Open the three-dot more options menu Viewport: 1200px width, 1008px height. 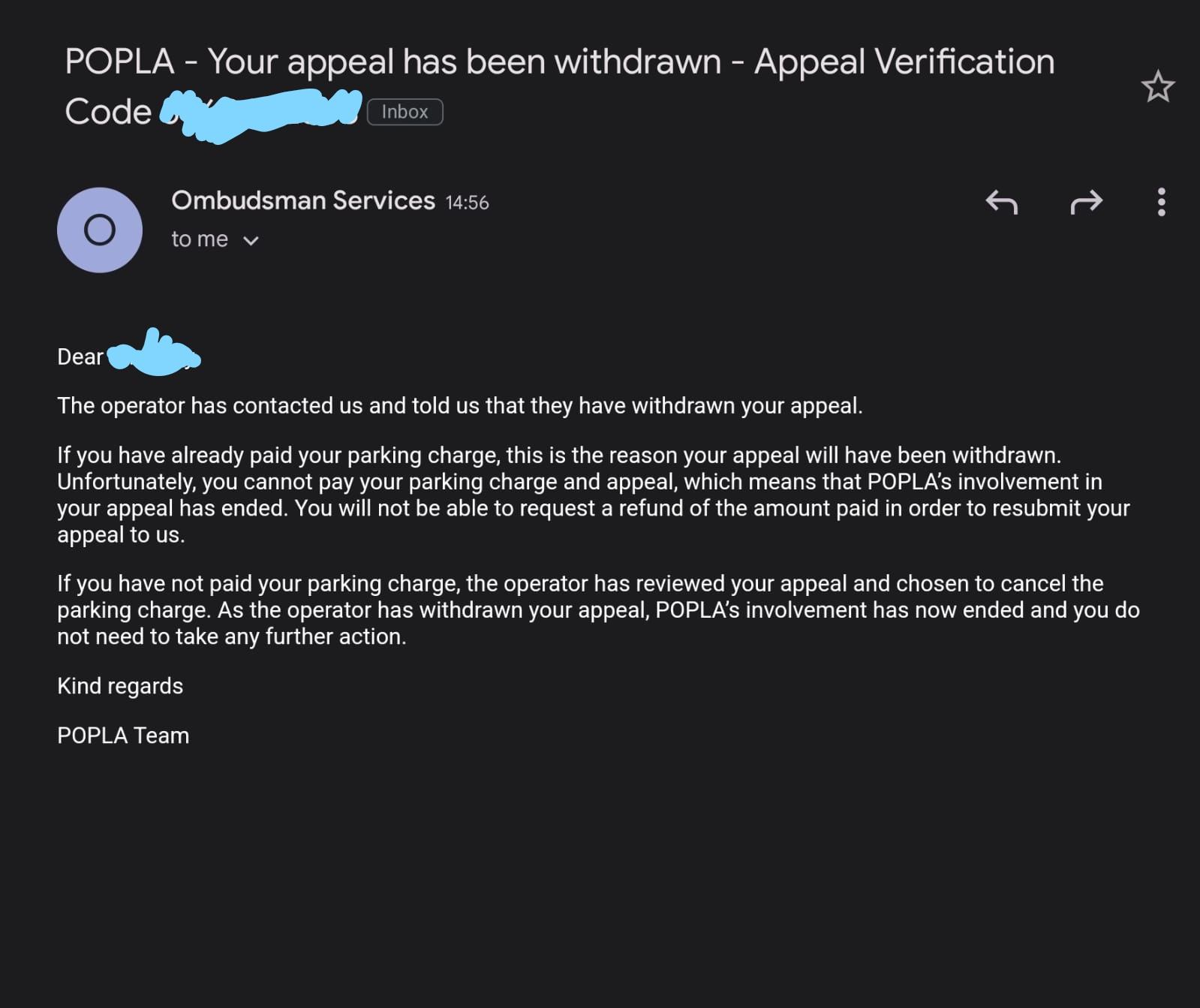(1161, 202)
